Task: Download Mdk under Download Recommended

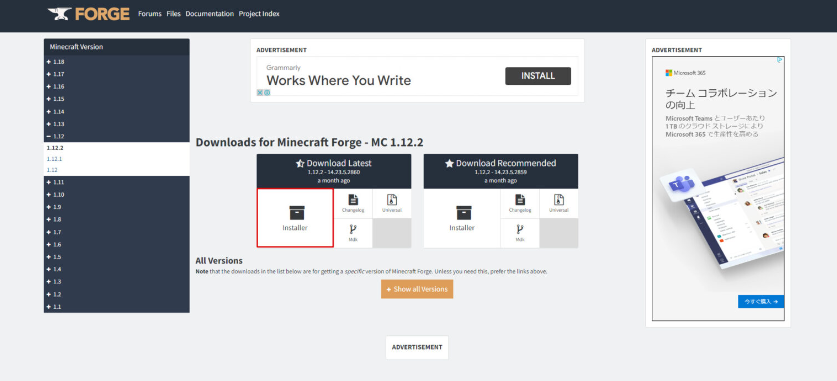Action: tap(520, 233)
